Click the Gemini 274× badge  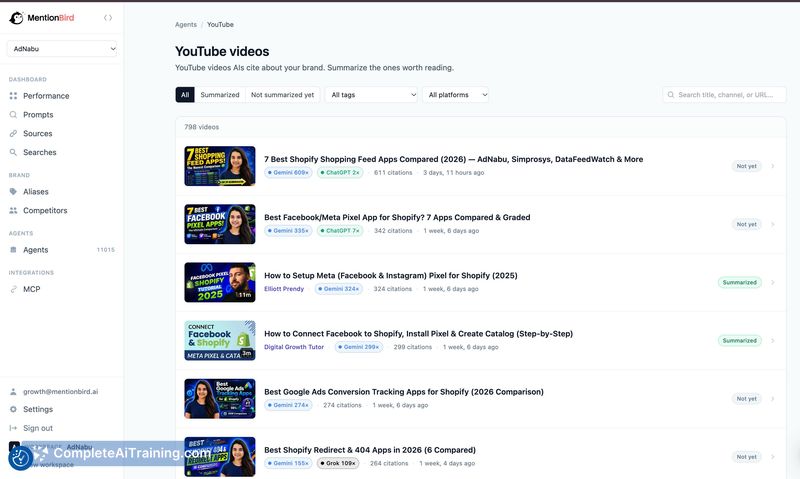pos(288,406)
